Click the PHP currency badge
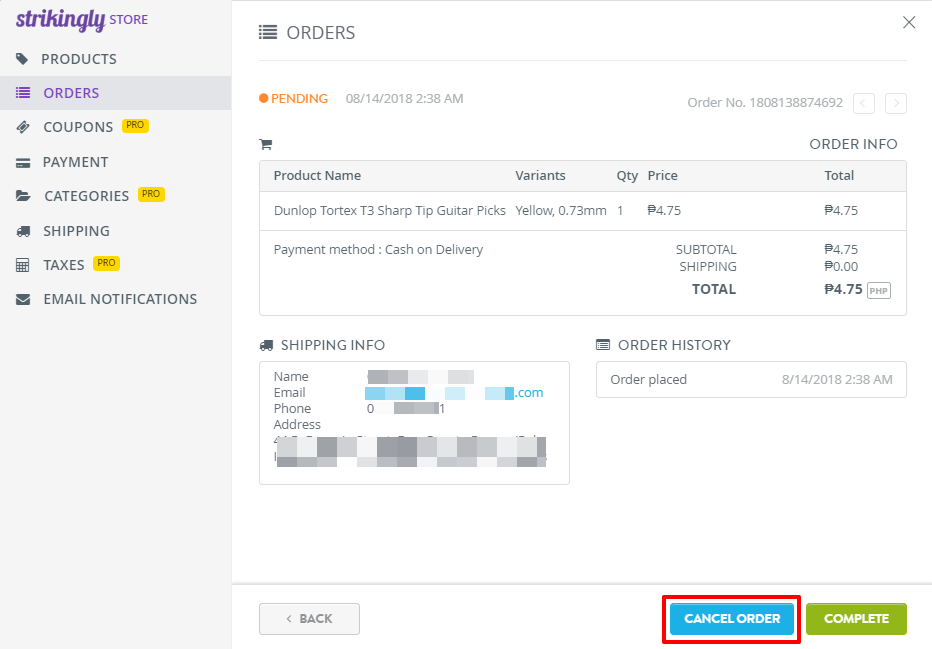Image resolution: width=932 pixels, height=649 pixels. [x=878, y=291]
